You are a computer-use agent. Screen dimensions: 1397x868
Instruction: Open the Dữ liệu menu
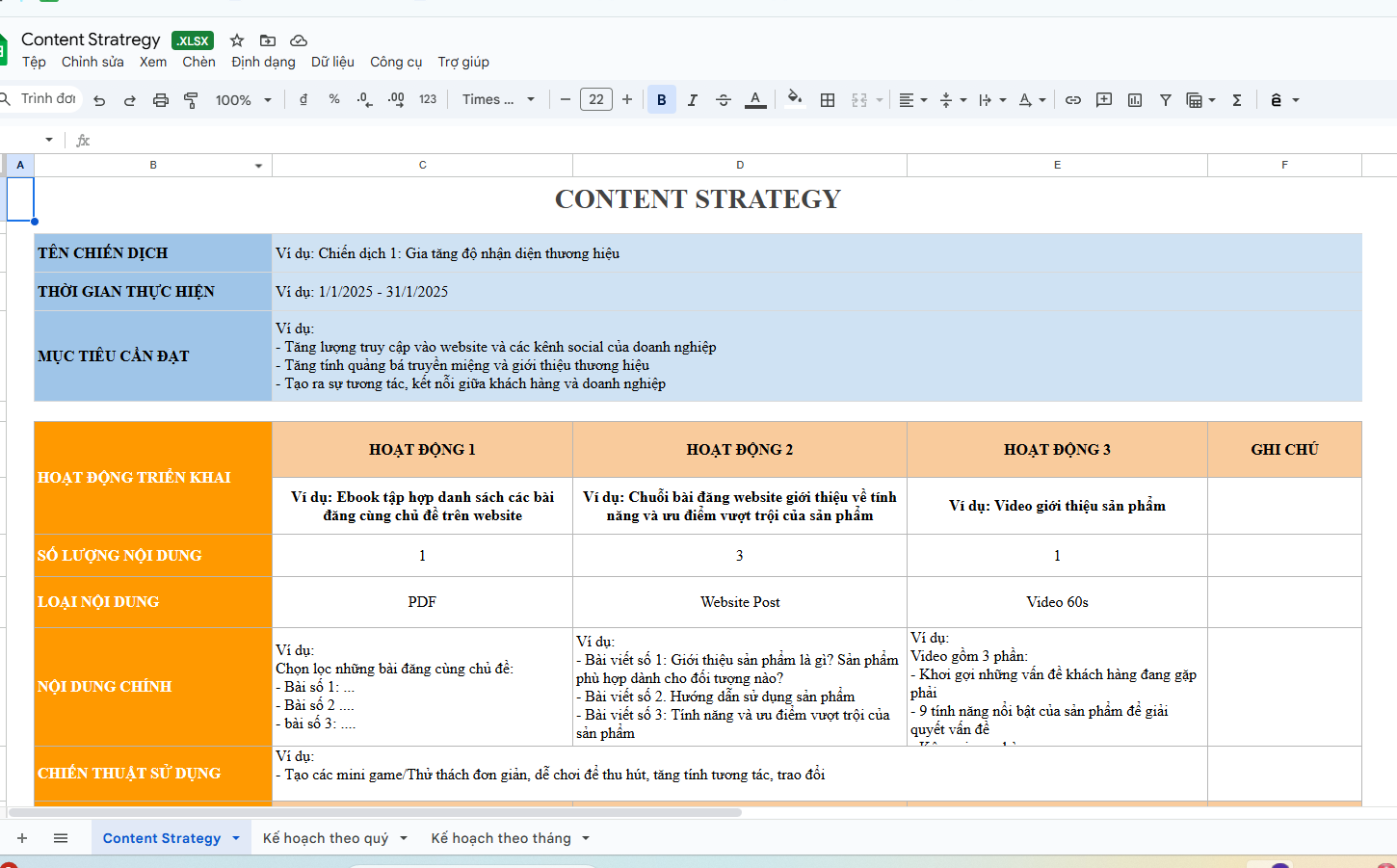[332, 62]
